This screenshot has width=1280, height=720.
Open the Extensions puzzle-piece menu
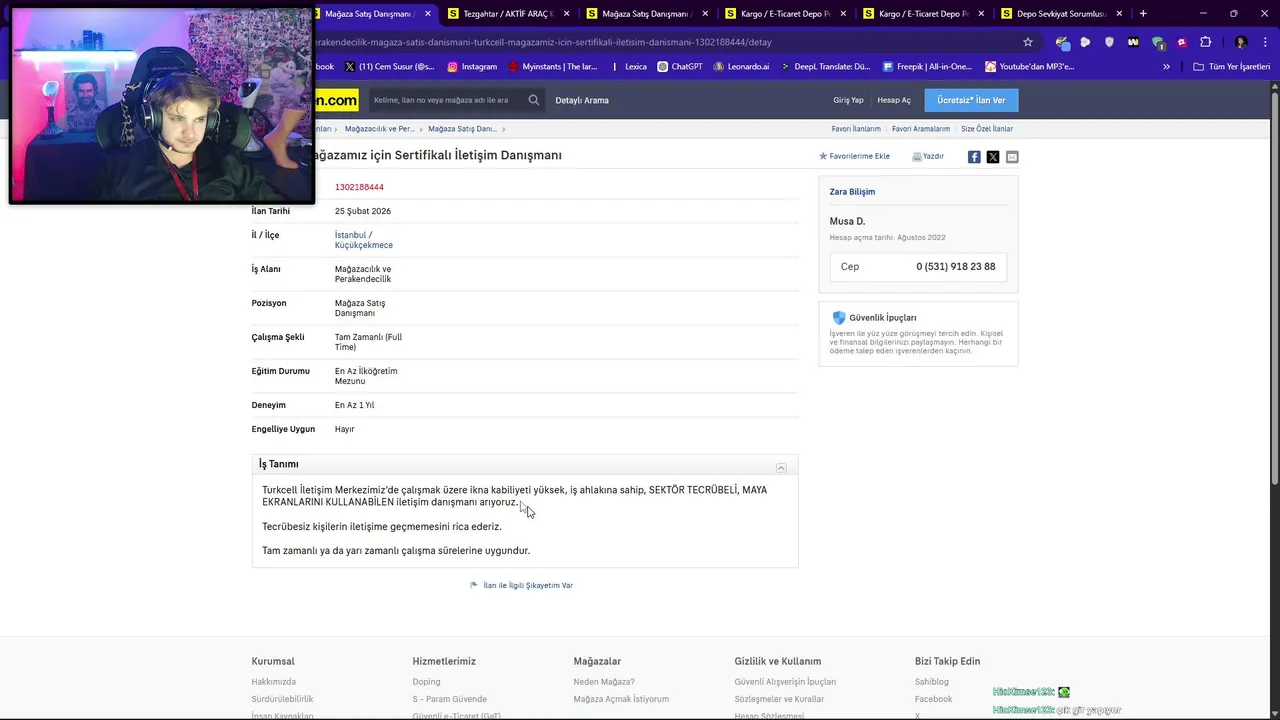pyautogui.click(x=1205, y=42)
